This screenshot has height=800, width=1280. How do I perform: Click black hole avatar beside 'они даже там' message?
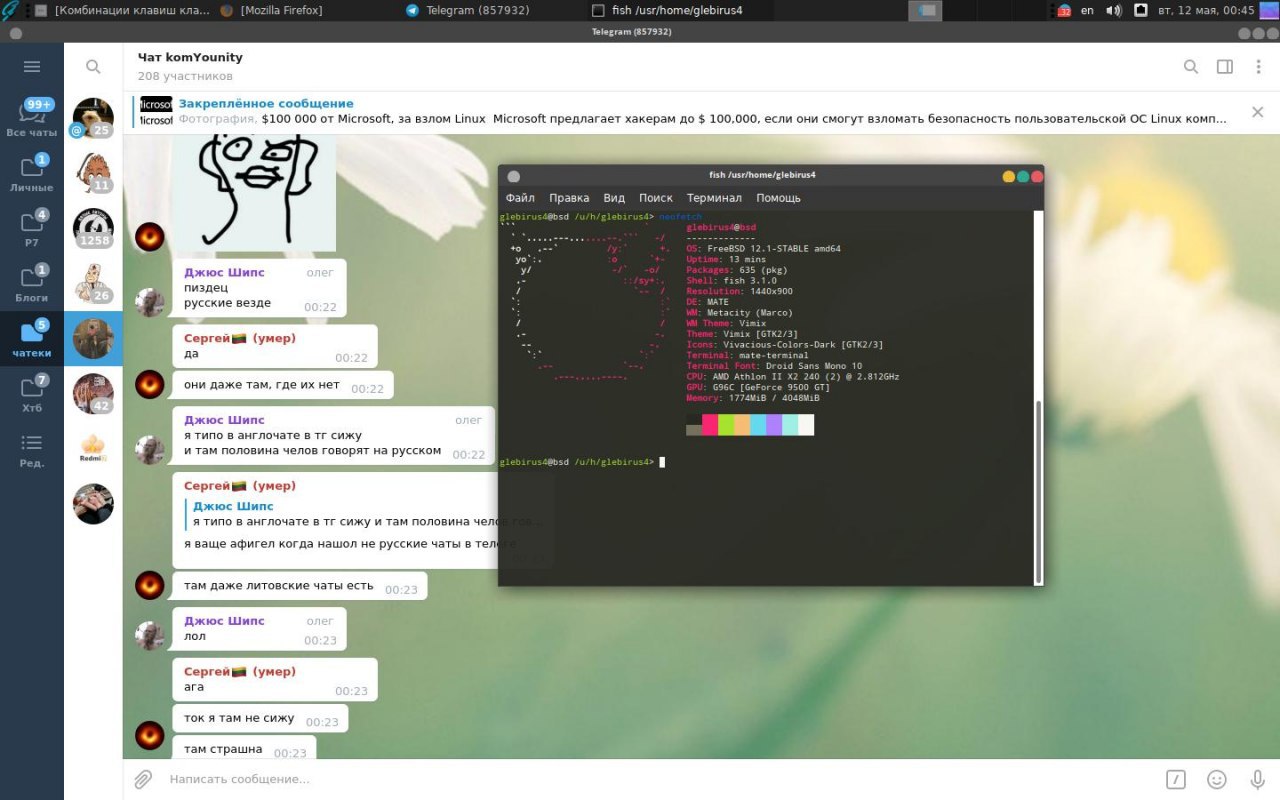pos(150,385)
